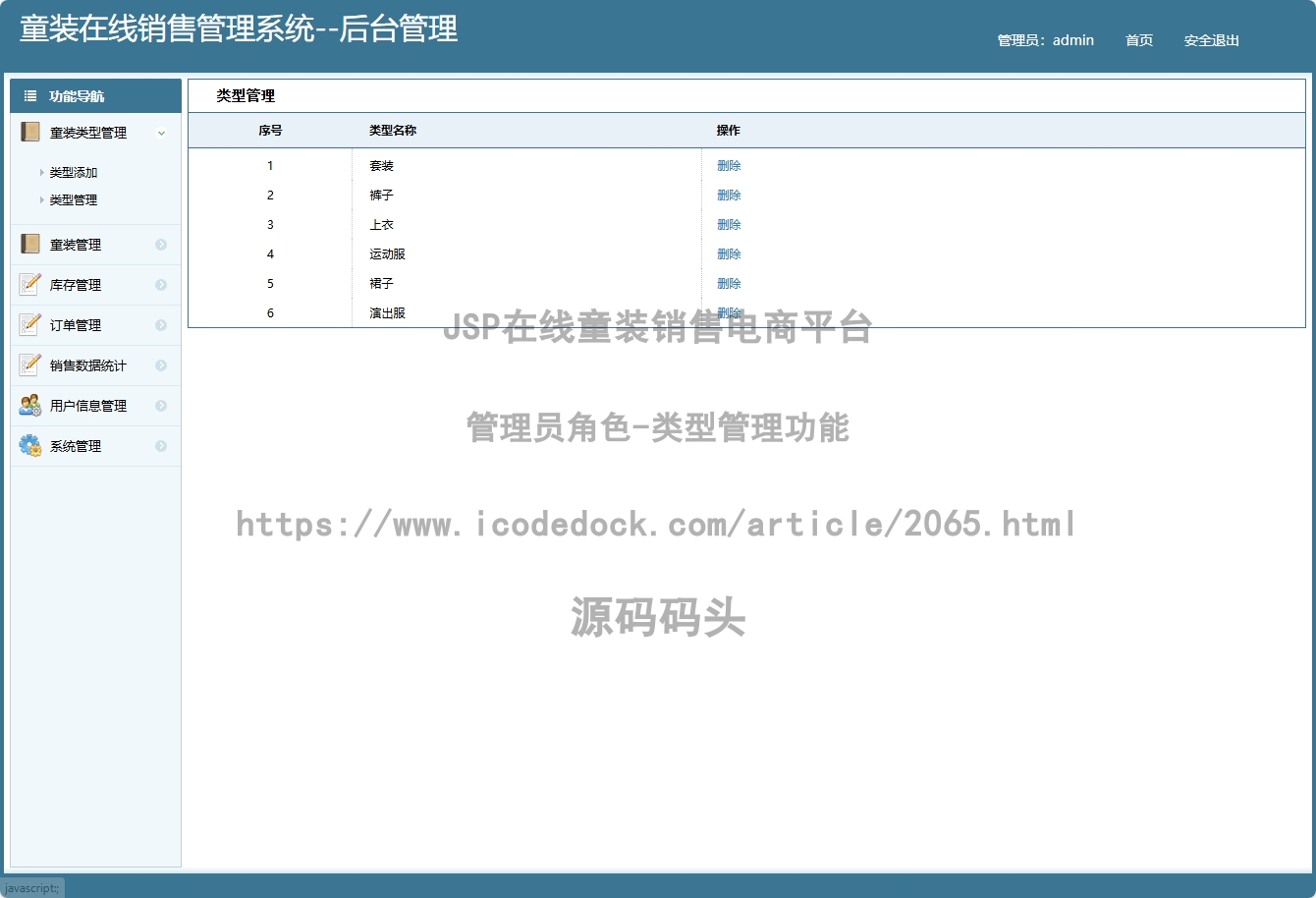Delete the 上衣 type
This screenshot has width=1316, height=898.
click(729, 225)
